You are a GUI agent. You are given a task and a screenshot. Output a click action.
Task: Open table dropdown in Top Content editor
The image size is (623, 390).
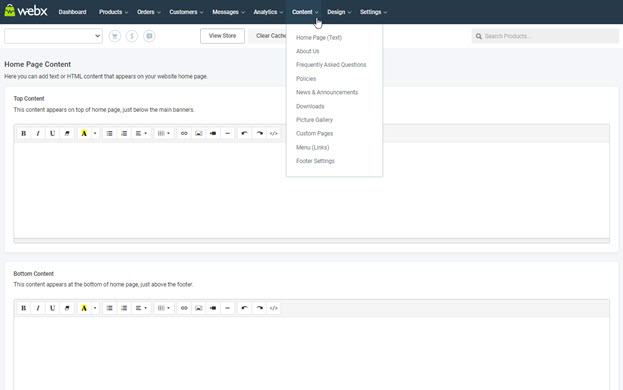164,133
